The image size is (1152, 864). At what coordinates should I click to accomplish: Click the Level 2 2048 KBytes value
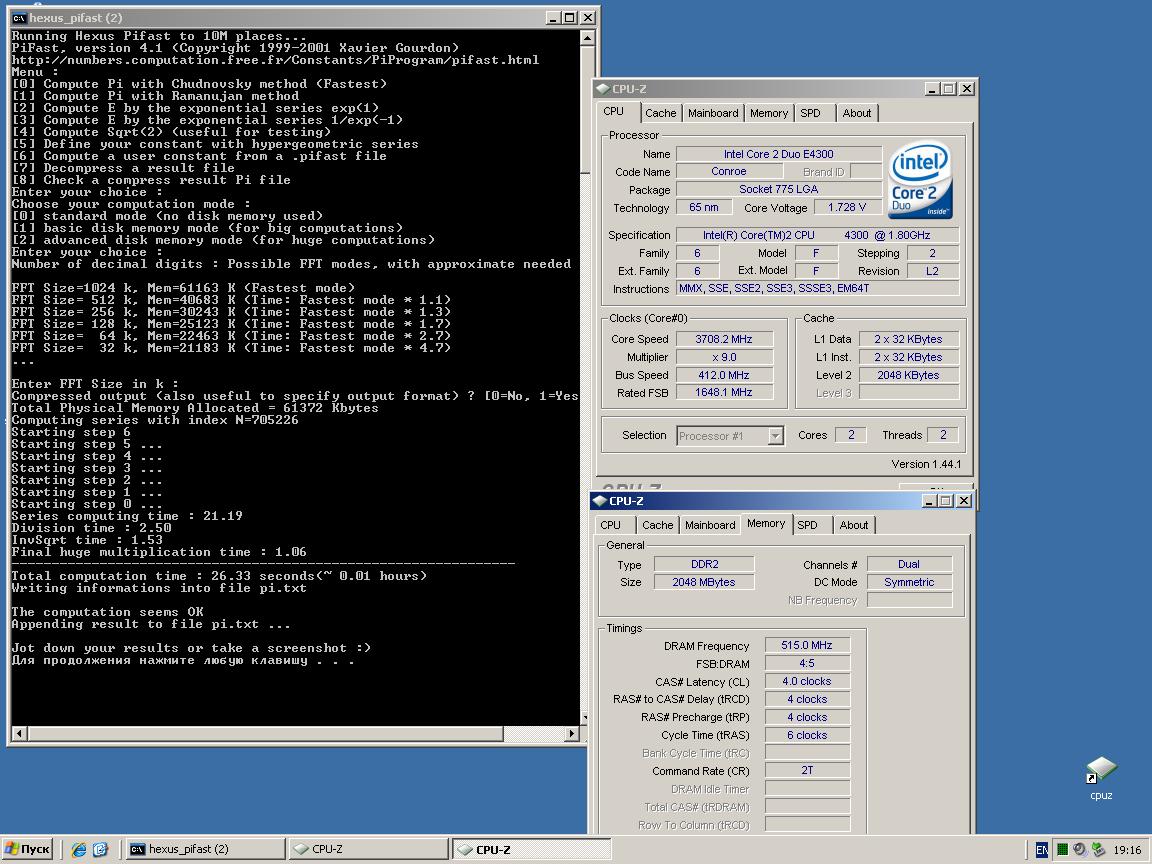(x=908, y=375)
